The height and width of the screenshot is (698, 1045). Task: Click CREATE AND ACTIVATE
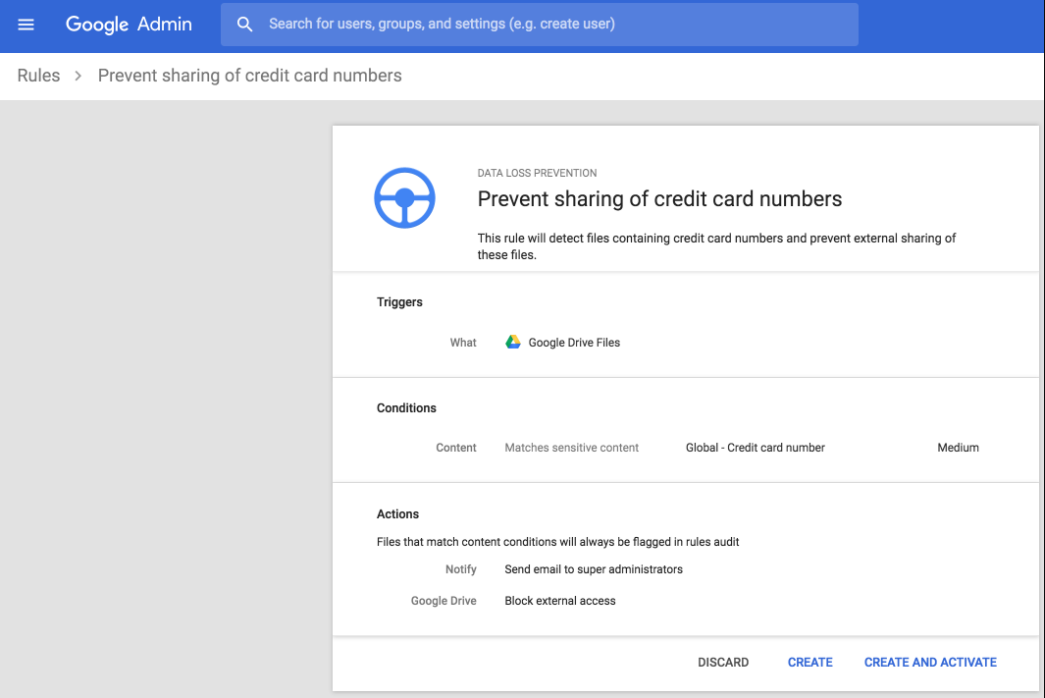pyautogui.click(x=930, y=662)
